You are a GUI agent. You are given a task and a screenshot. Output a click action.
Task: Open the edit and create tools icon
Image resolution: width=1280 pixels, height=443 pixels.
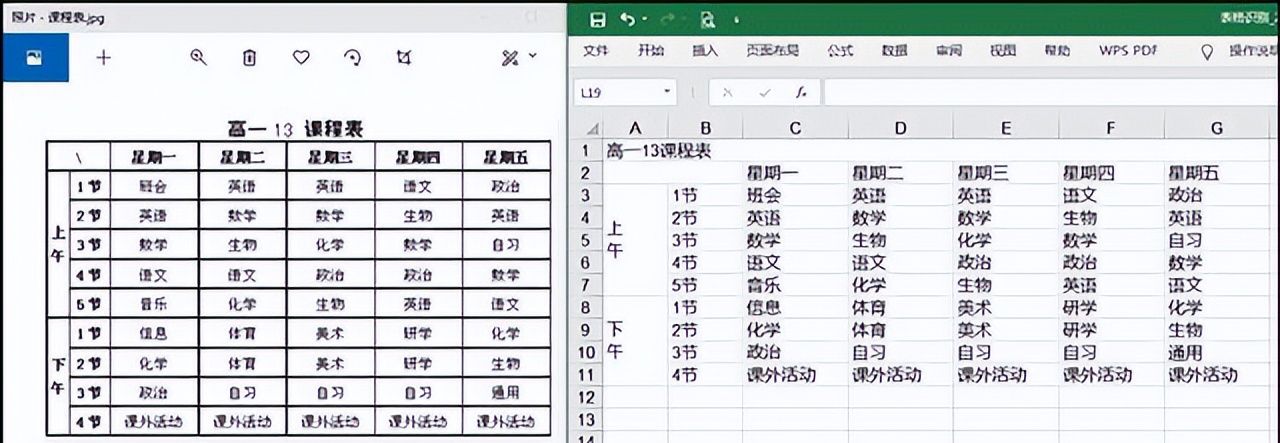tap(510, 58)
